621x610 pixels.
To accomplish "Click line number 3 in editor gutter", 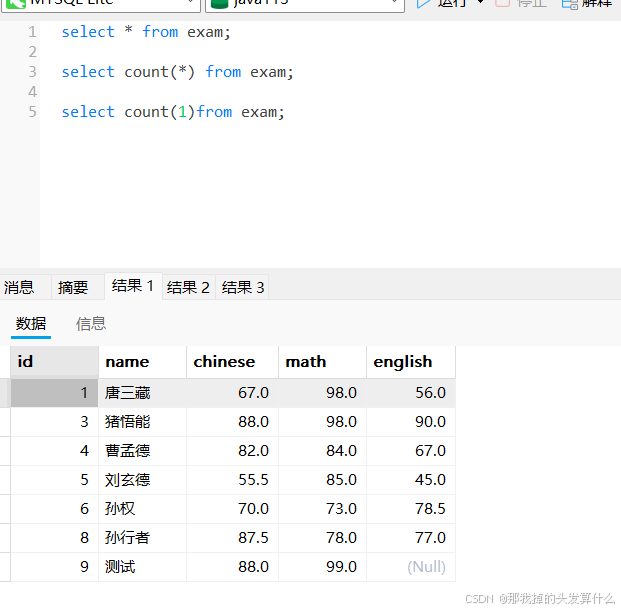I will 32,72.
